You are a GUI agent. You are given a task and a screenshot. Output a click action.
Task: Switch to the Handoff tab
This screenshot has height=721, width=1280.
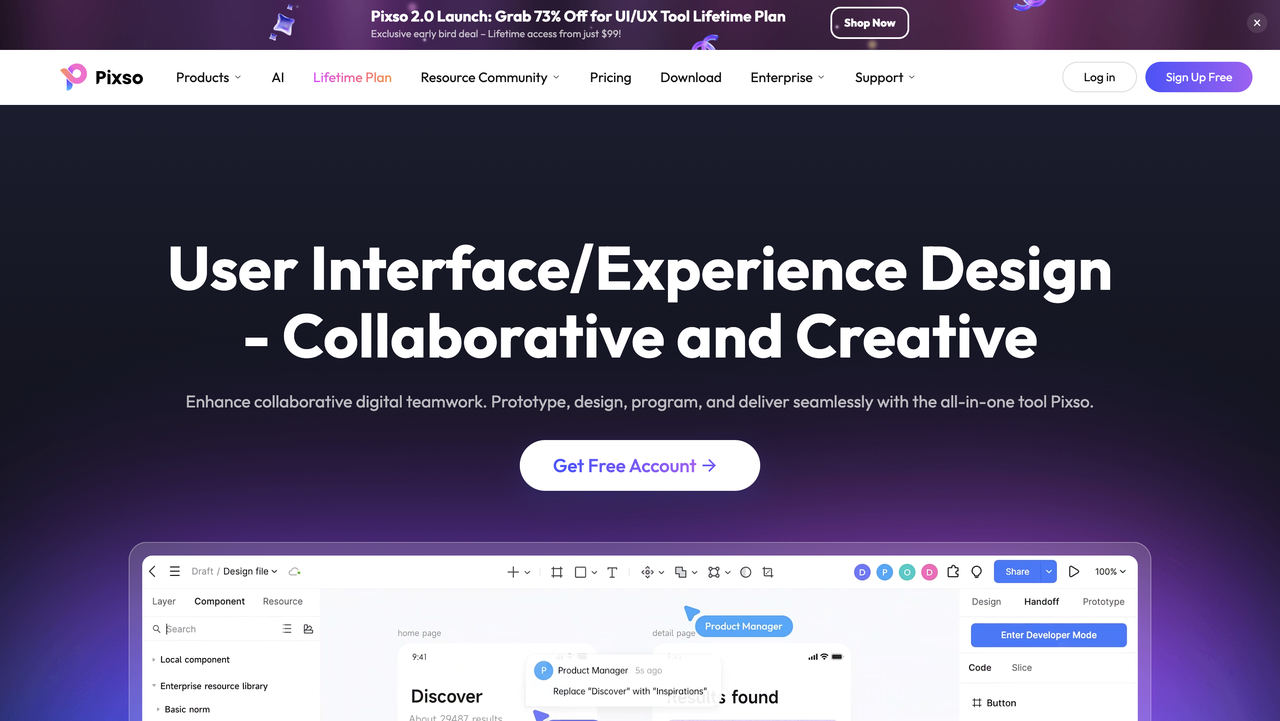click(x=1042, y=601)
